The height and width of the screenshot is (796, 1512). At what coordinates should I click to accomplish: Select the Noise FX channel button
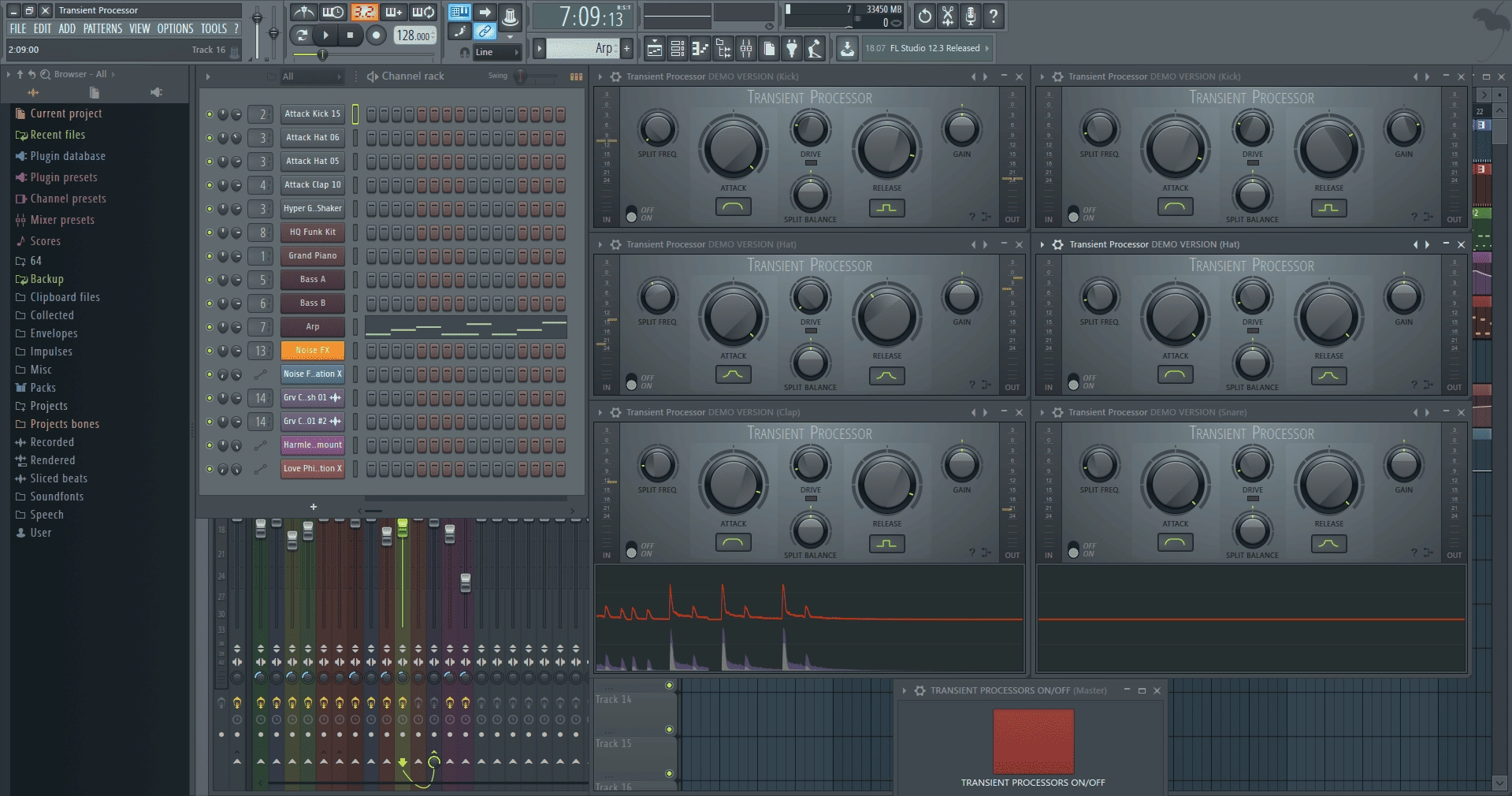[312, 350]
